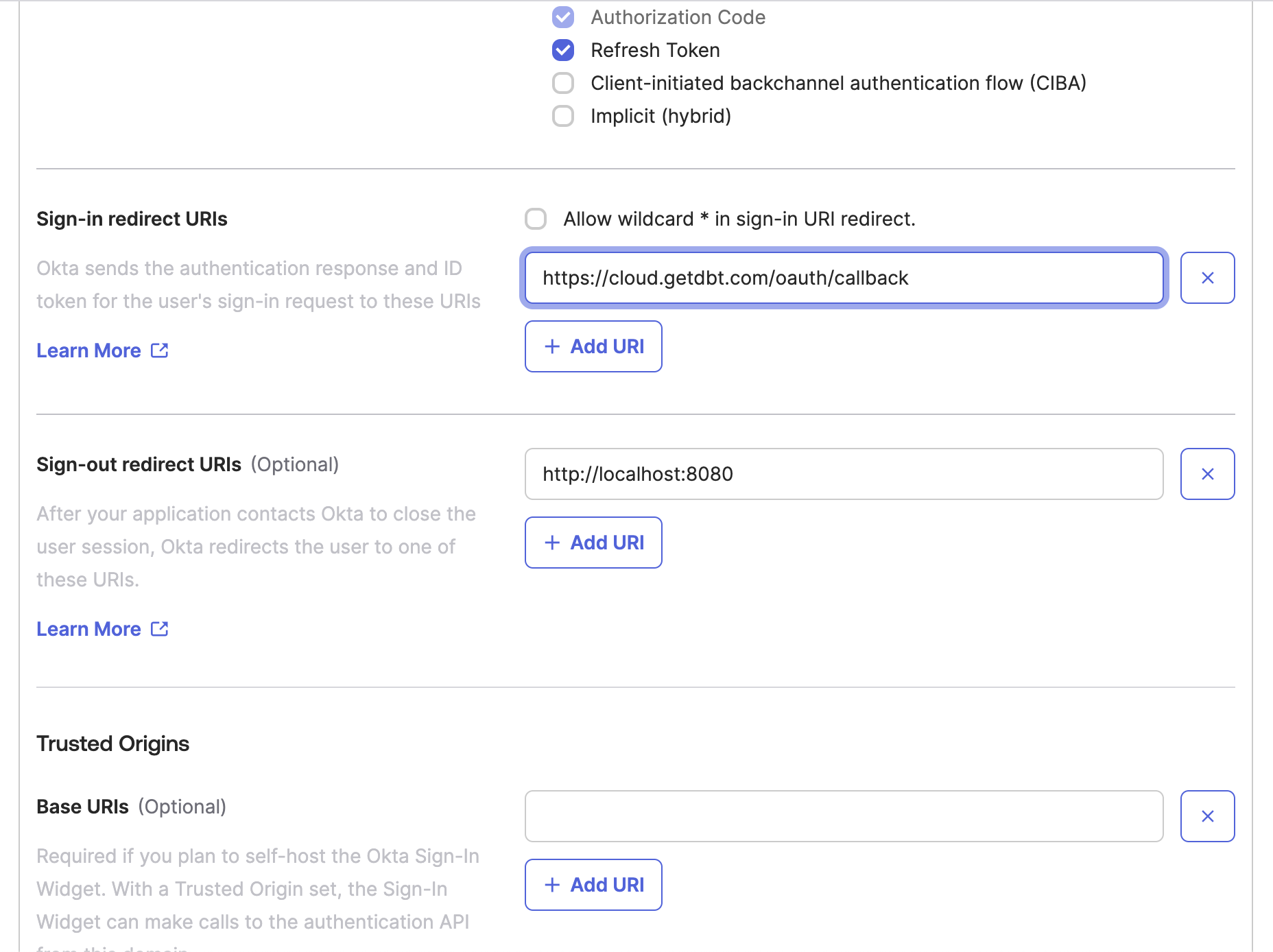Image resolution: width=1273 pixels, height=952 pixels.
Task: Click the plus icon on sign-out Add URI
Action: [x=551, y=542]
